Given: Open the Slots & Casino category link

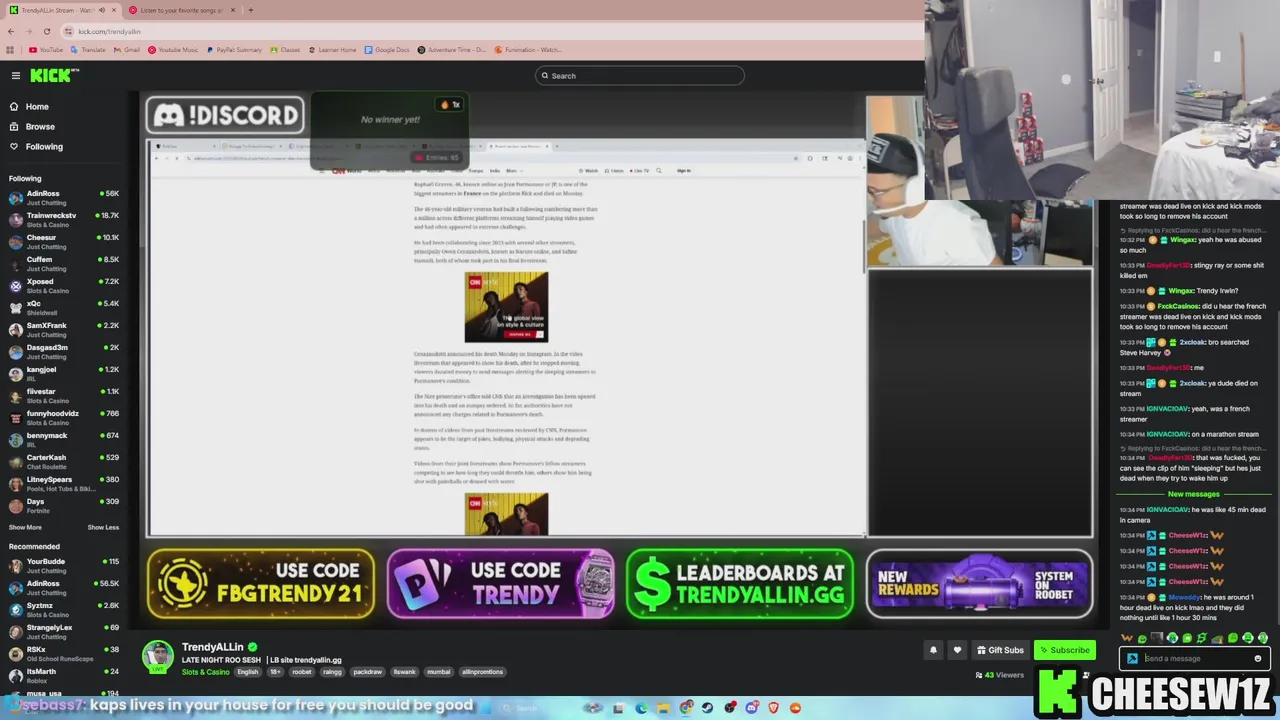Looking at the screenshot, I should coord(205,672).
